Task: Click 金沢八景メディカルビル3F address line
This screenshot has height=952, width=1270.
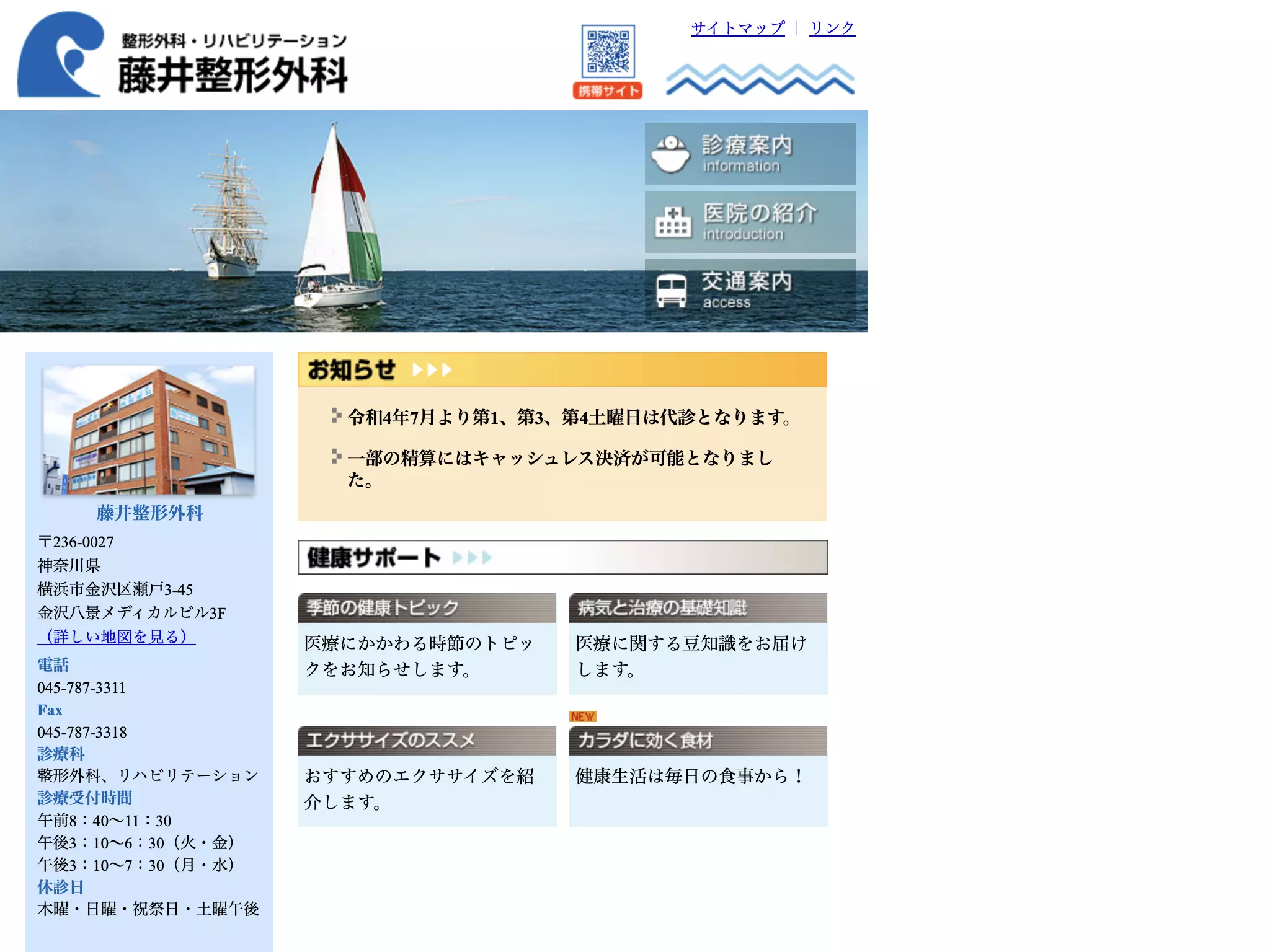Action: pyautogui.click(x=131, y=613)
